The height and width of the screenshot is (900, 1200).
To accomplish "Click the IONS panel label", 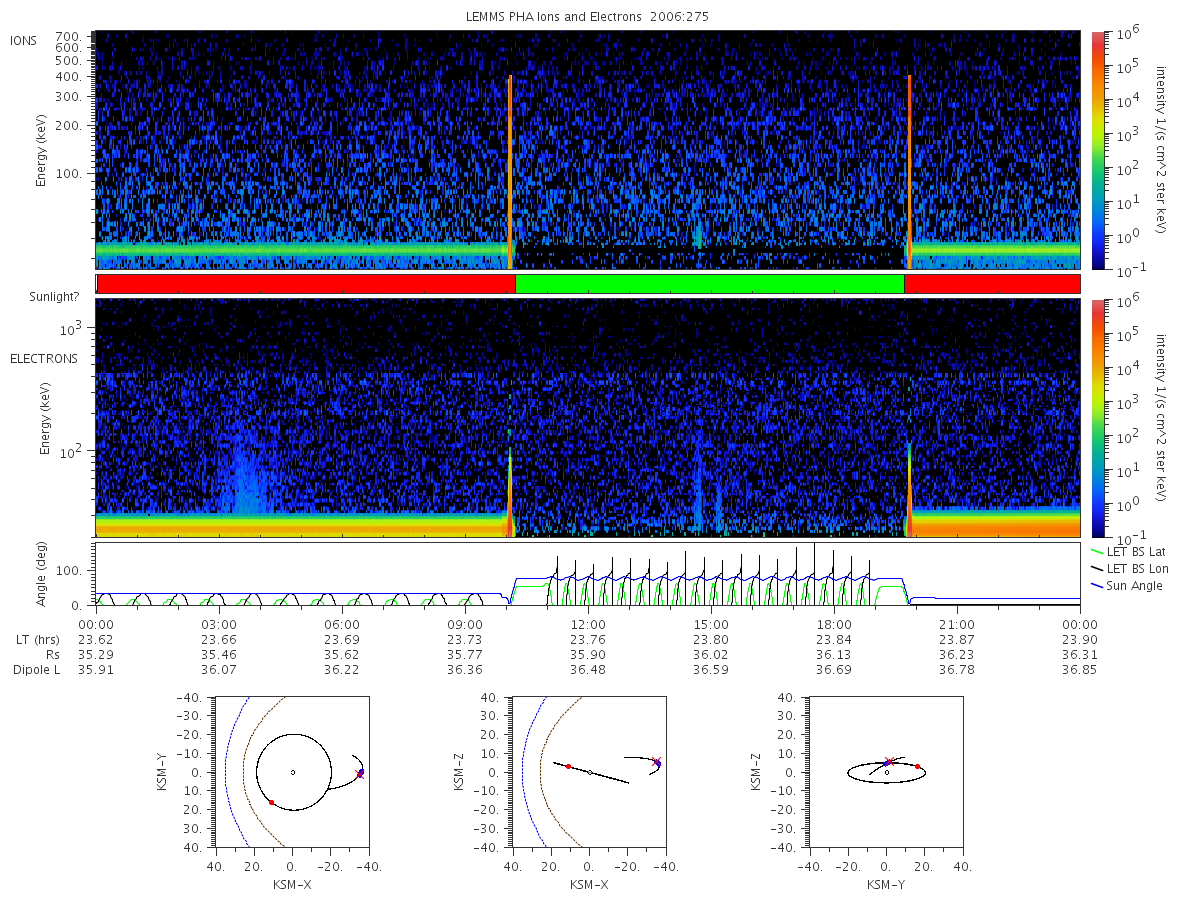I will coord(24,40).
